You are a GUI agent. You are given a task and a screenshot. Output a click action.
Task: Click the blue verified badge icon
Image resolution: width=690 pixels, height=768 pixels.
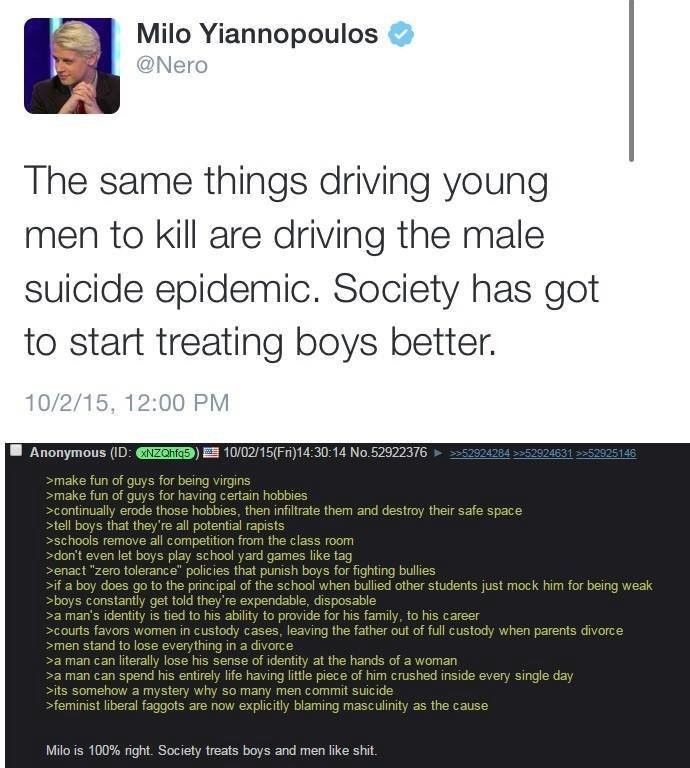pyautogui.click(x=401, y=34)
